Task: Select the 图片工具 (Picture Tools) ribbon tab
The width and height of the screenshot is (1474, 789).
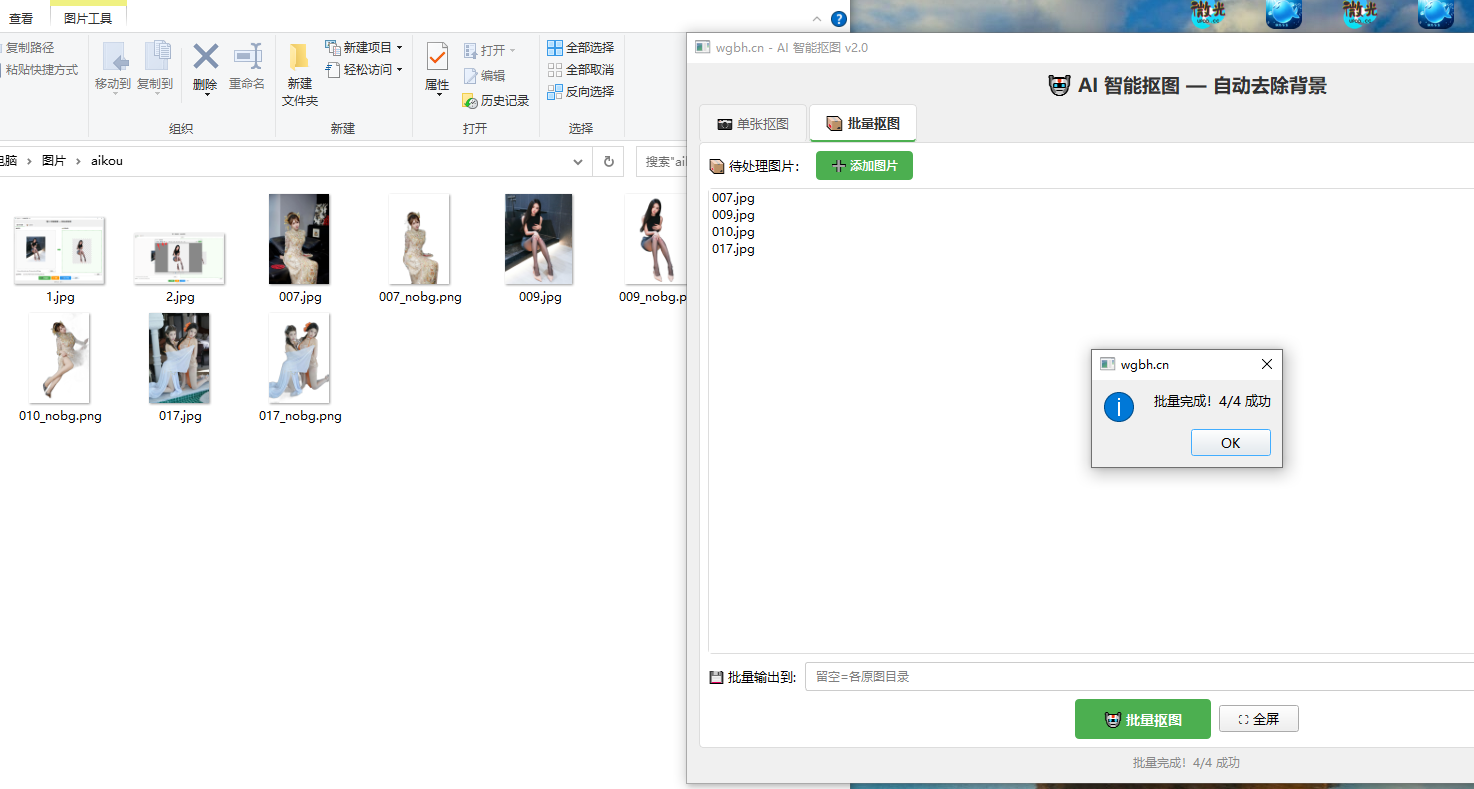Action: pyautogui.click(x=88, y=18)
